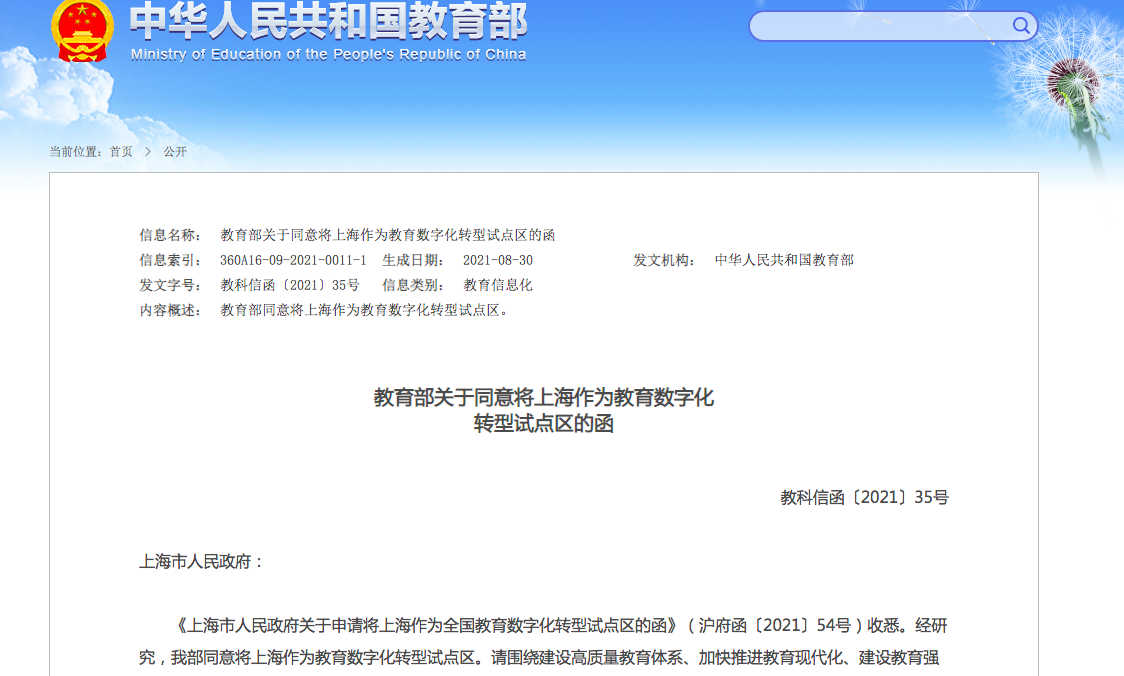Click the English Ministry of Education subtitle

(x=328, y=55)
